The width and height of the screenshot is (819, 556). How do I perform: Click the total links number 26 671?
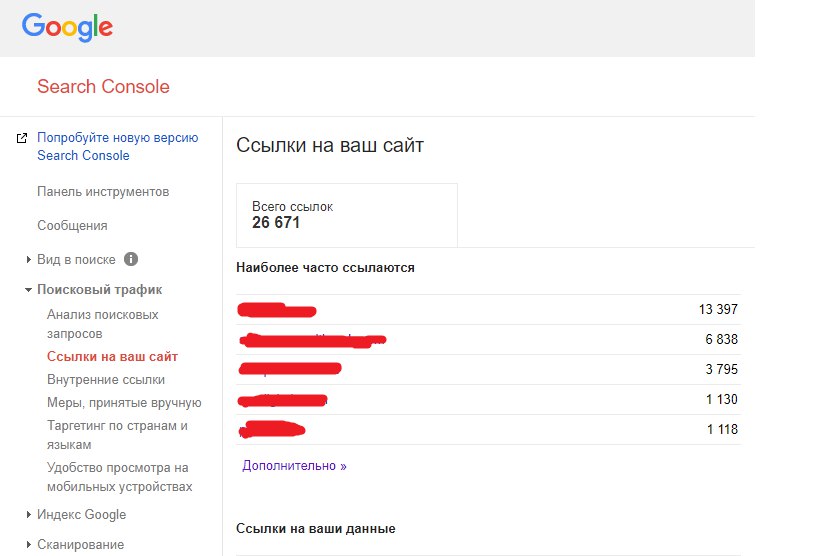tap(276, 223)
